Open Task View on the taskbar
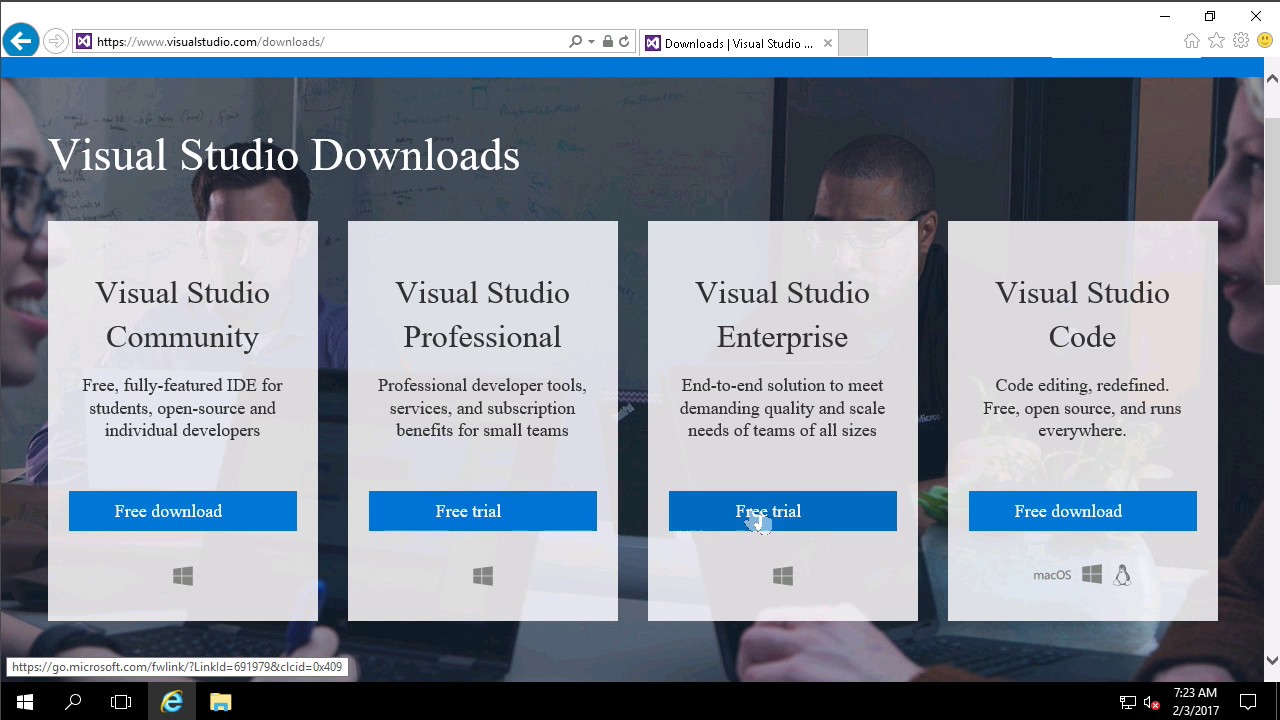1280x720 pixels. (x=121, y=702)
